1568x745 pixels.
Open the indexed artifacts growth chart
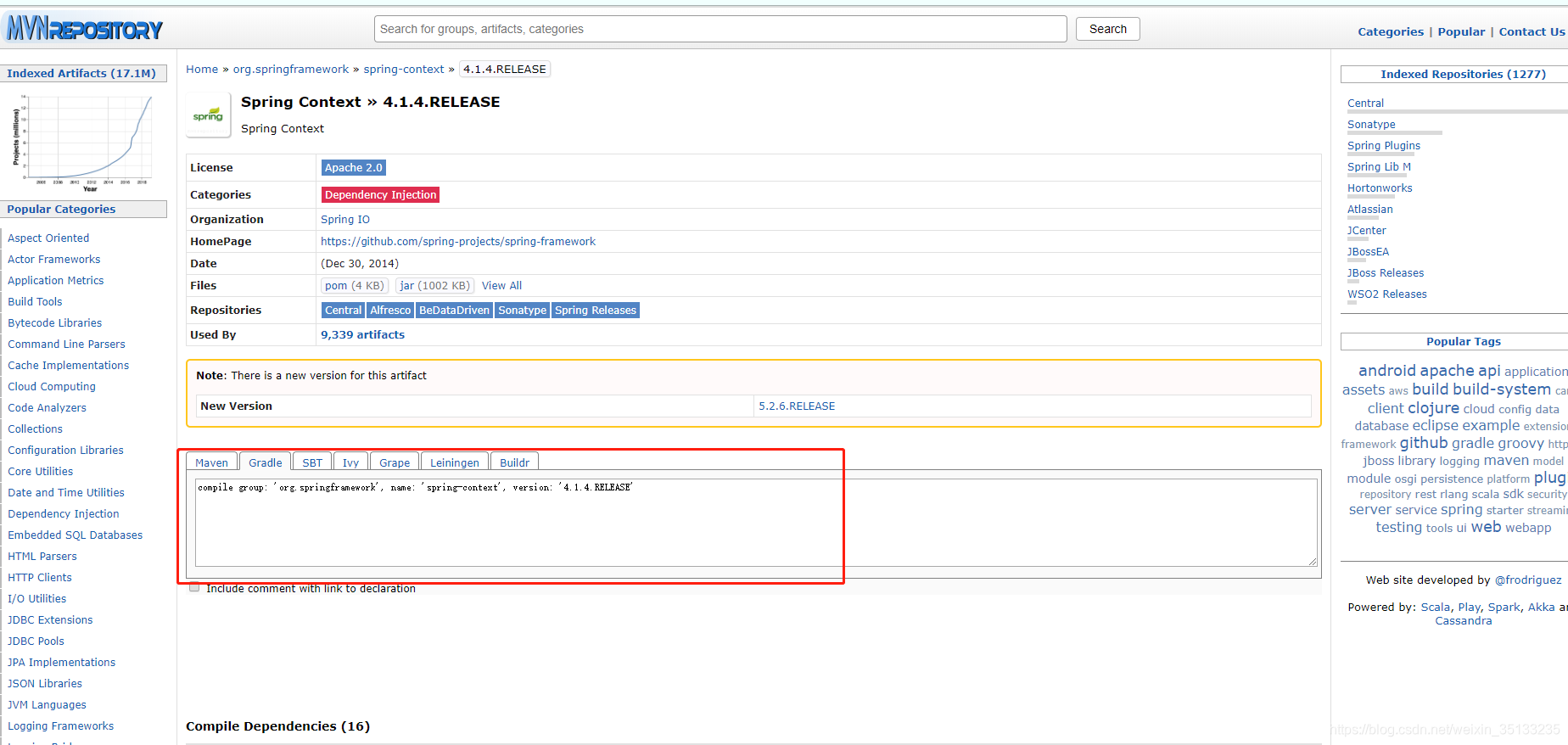83,142
